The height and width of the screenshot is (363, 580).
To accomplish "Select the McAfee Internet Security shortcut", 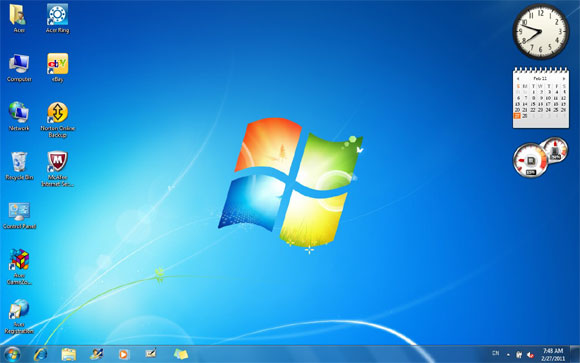I will [x=57, y=169].
